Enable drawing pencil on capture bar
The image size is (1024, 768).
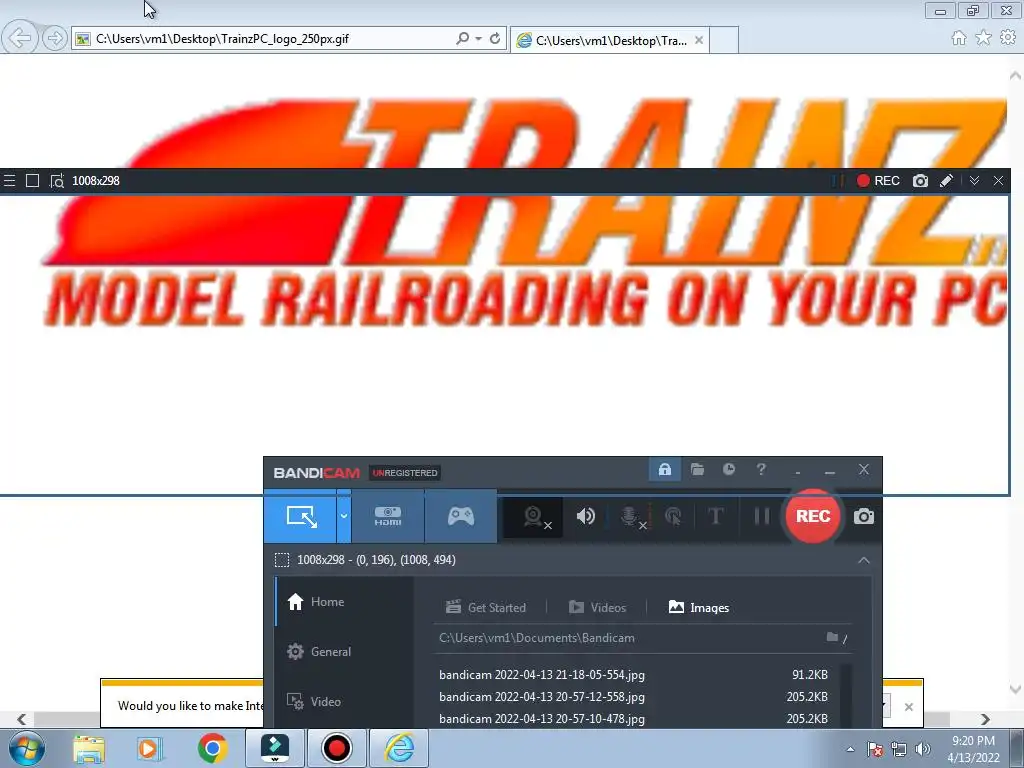point(946,181)
